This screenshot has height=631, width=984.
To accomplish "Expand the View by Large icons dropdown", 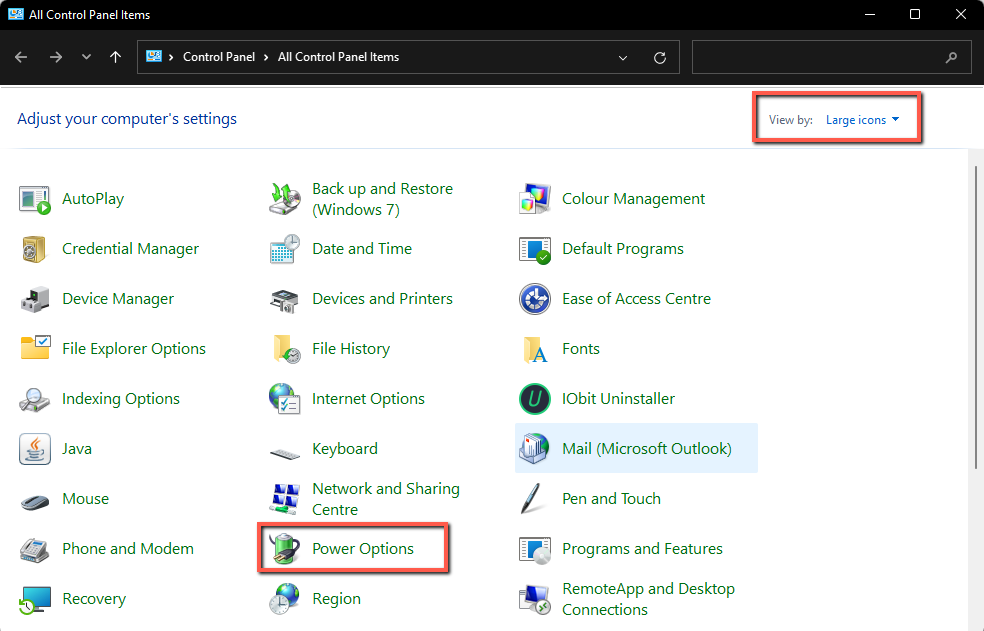I will tap(862, 120).
